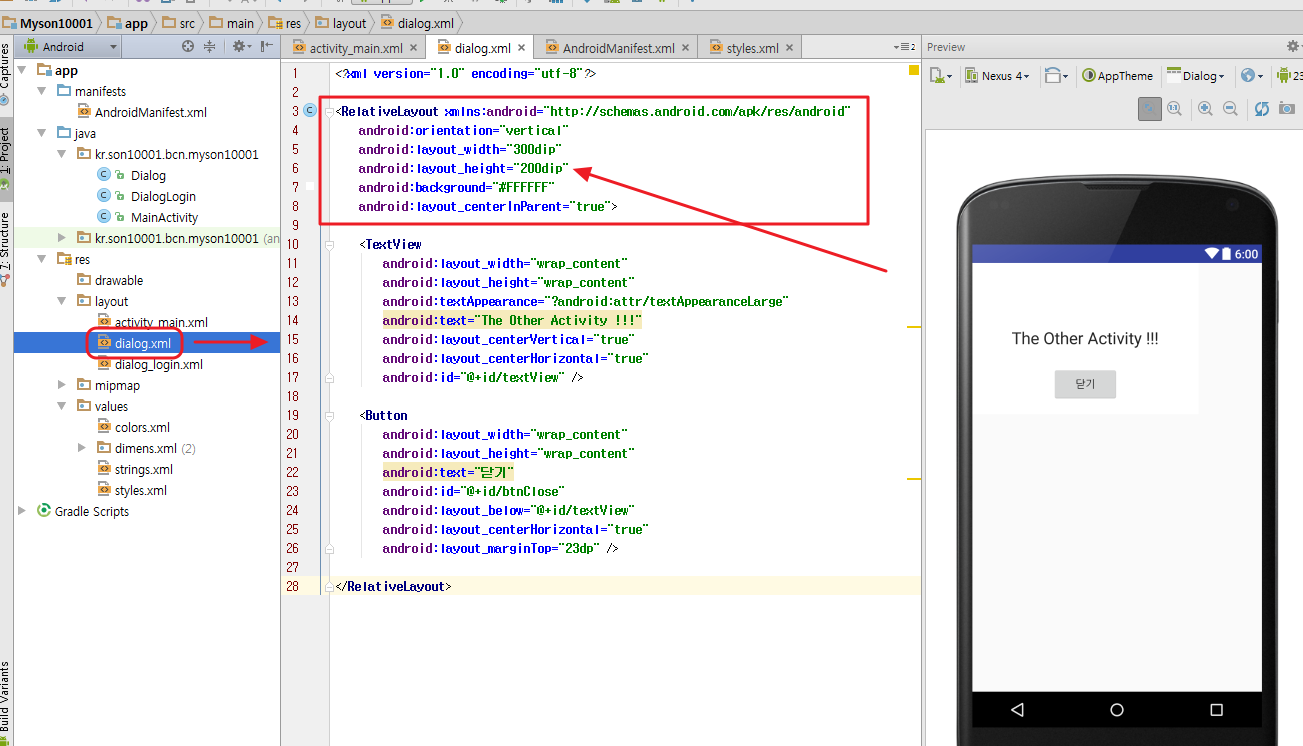Fold the RelativeLayout tag at line 3
The image size is (1303, 746).
pyautogui.click(x=328, y=111)
